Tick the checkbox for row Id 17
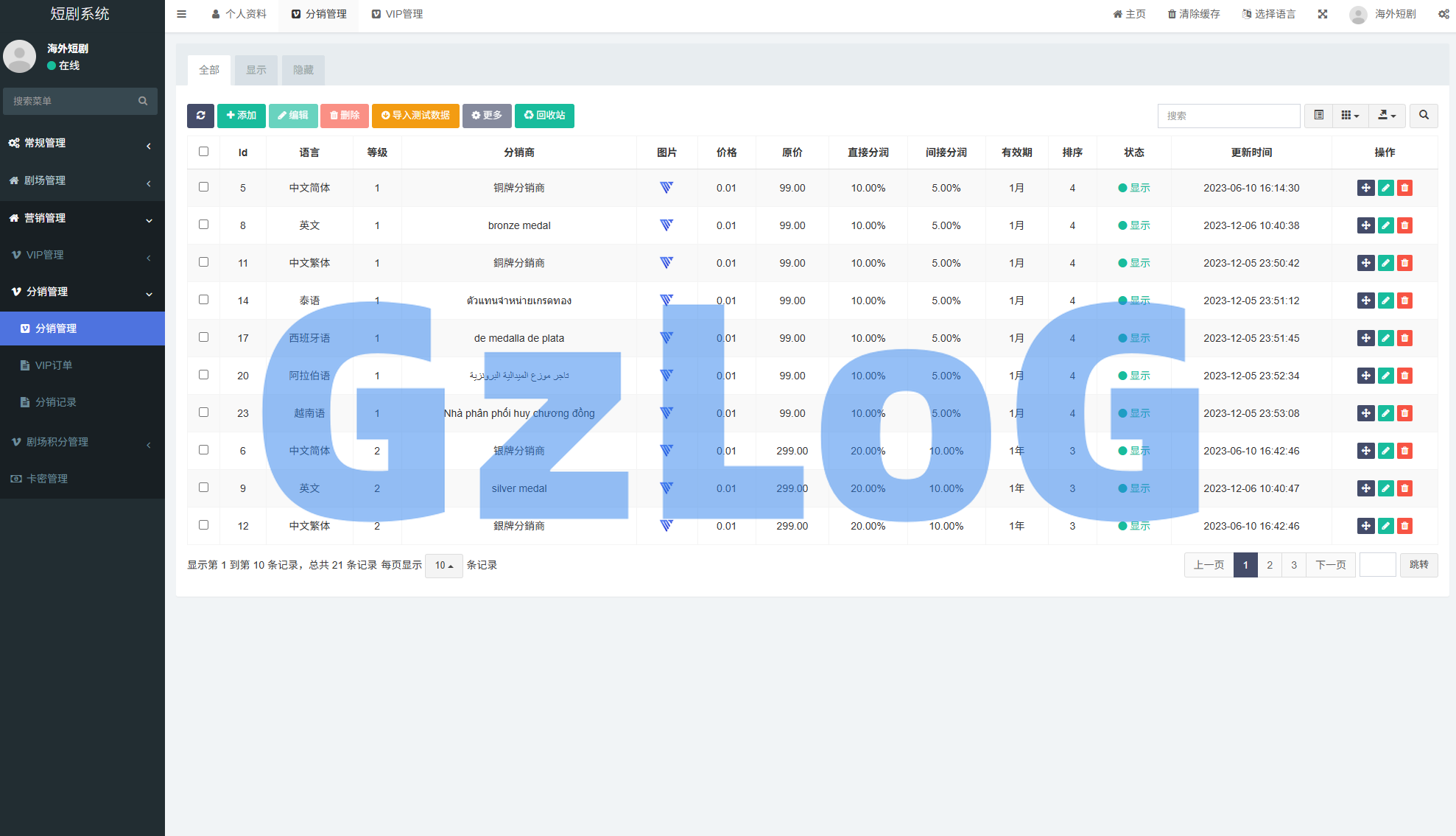The image size is (1456, 836). 203,337
